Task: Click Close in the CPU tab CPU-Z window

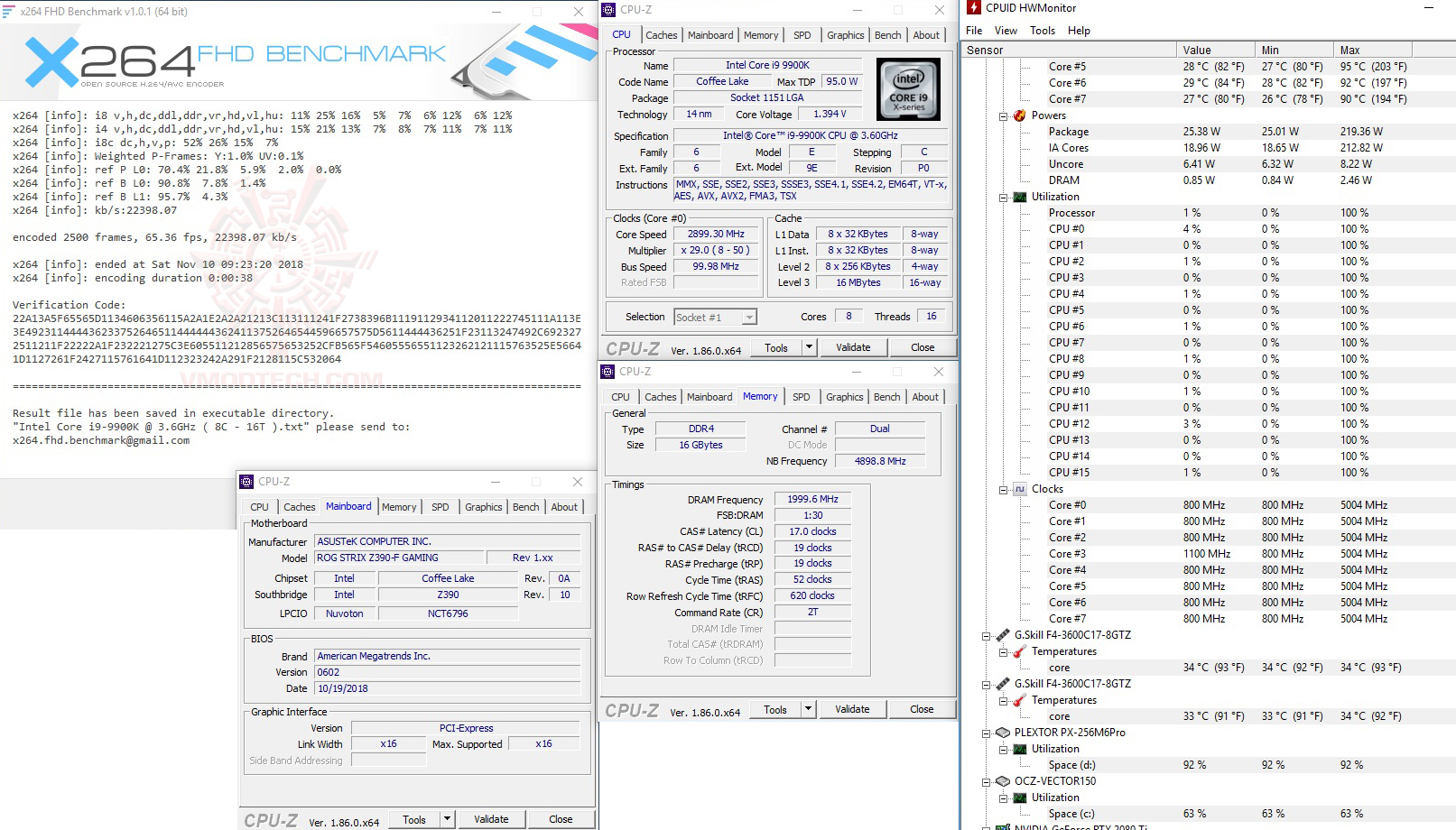Action: [923, 346]
